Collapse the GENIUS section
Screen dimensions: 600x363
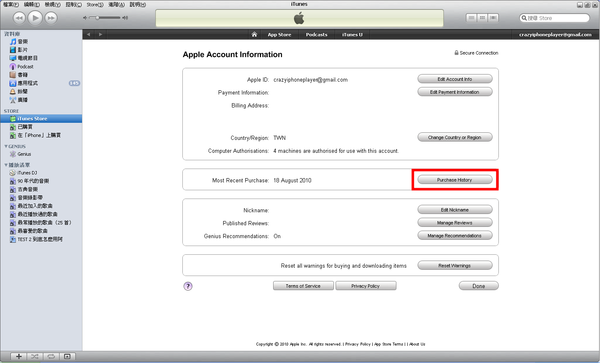(6, 147)
